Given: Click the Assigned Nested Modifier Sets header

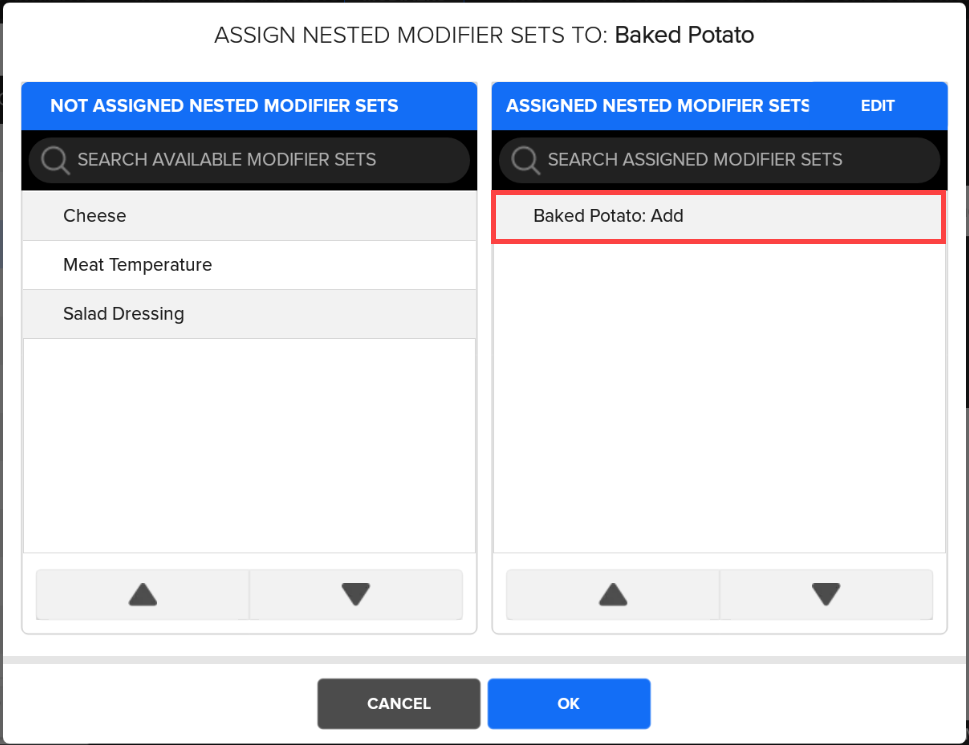Looking at the screenshot, I should coord(657,106).
